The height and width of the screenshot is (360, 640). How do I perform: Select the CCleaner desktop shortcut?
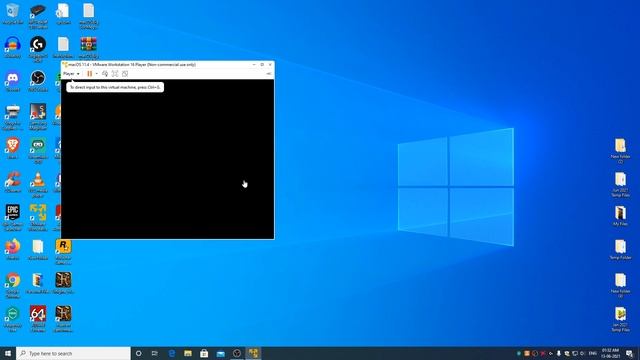pos(13,182)
